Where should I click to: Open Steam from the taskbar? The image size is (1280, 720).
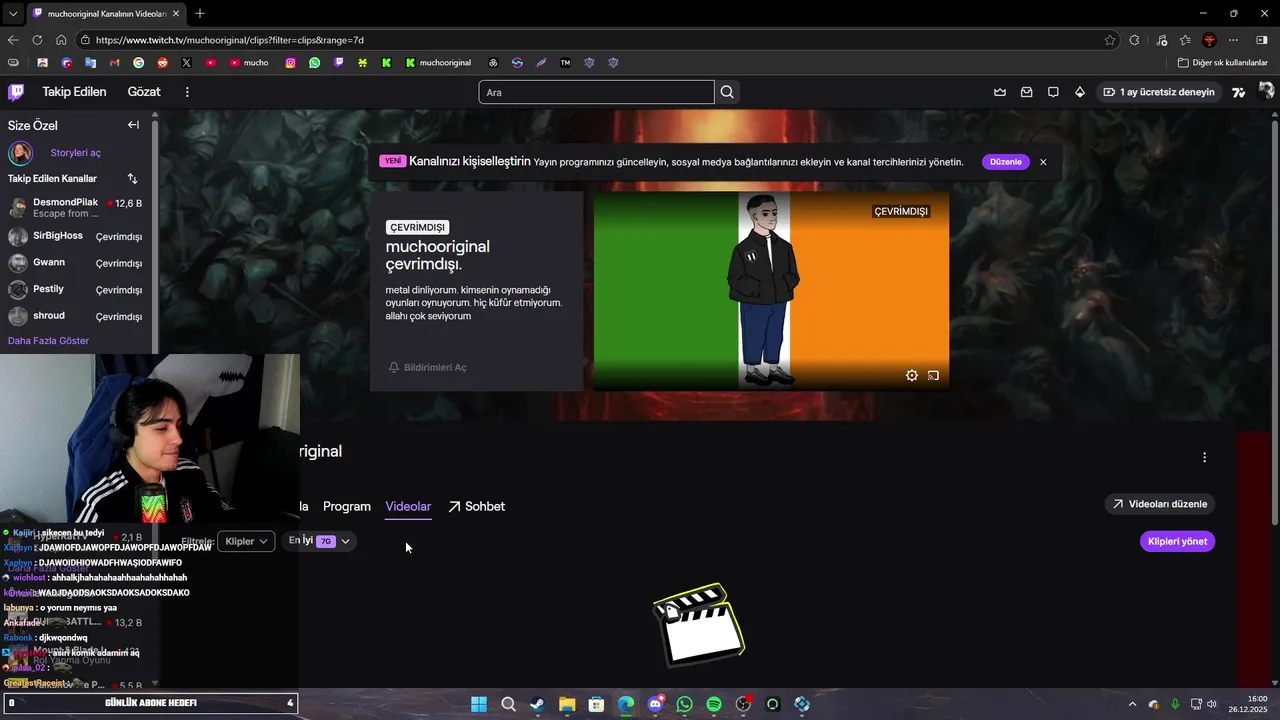point(537,704)
